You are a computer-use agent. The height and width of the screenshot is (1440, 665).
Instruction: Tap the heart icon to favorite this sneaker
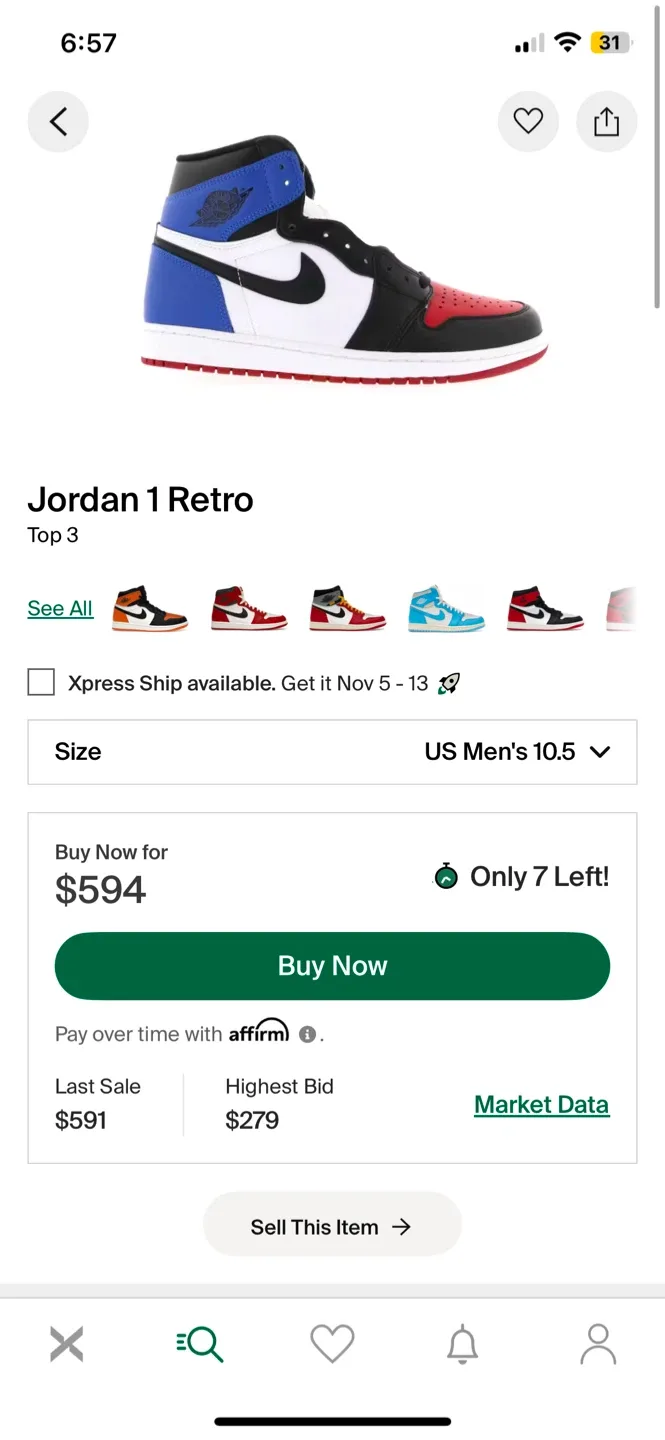click(x=528, y=121)
